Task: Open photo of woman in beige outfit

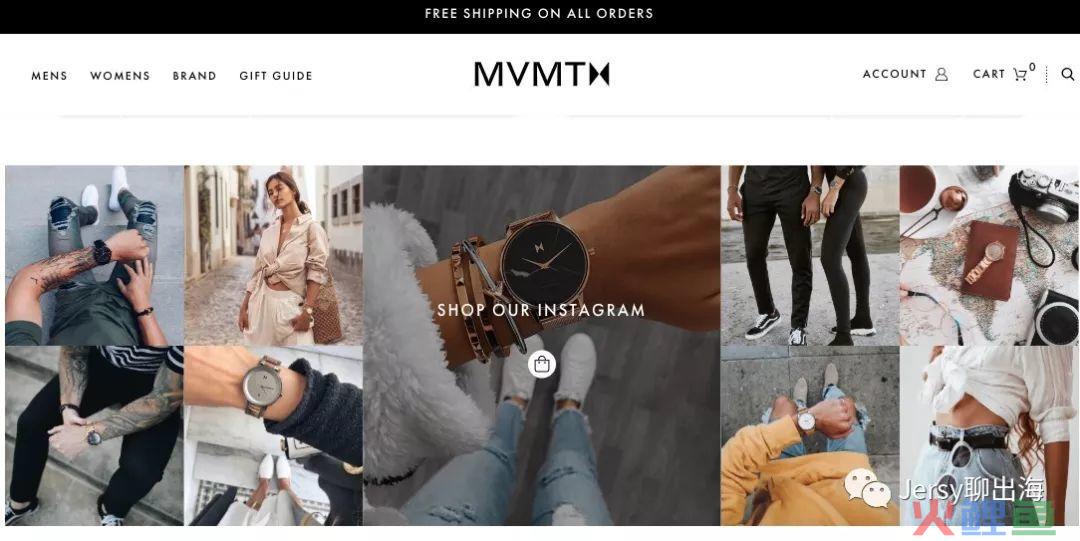Action: pyautogui.click(x=273, y=255)
